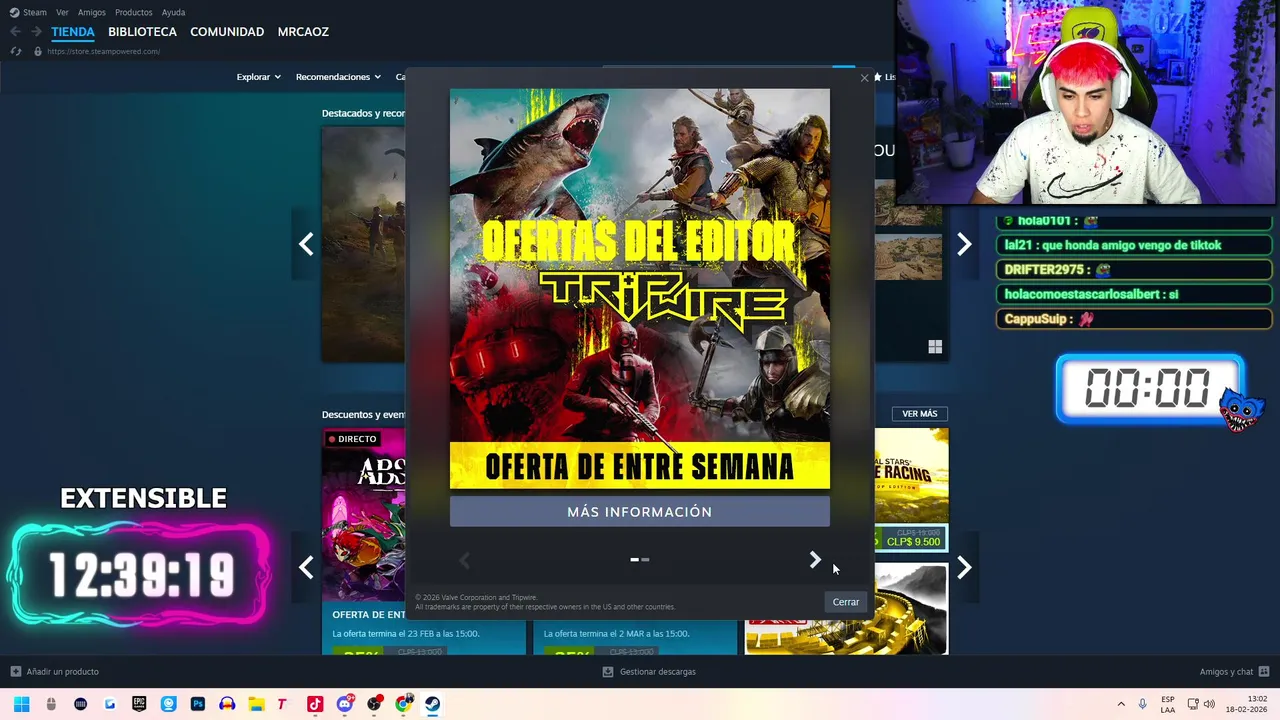Open Google Chrome from the taskbar

[x=404, y=704]
